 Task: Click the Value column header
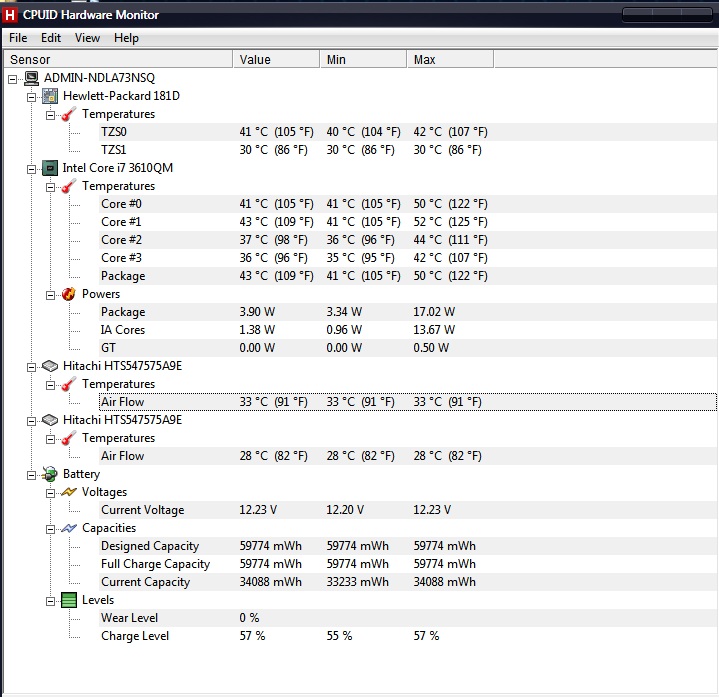tap(277, 60)
